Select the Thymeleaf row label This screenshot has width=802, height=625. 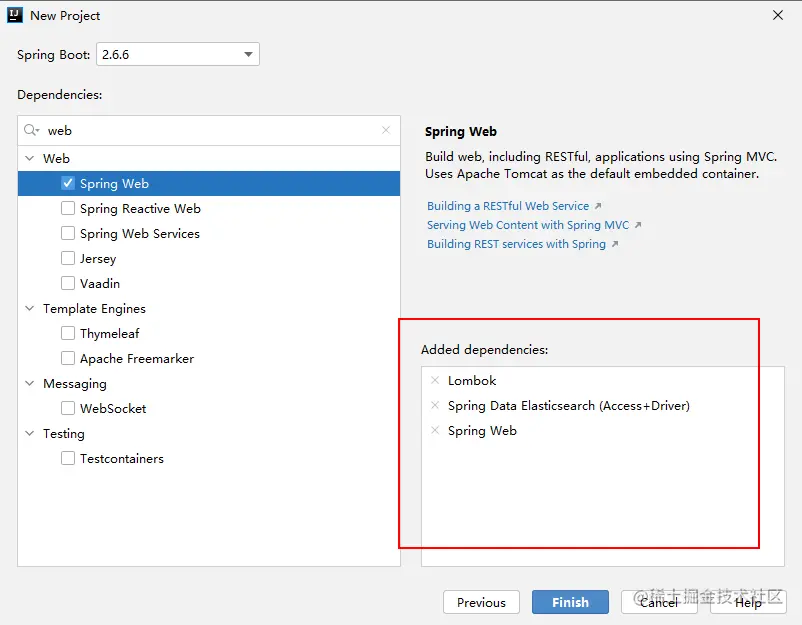pyautogui.click(x=109, y=333)
